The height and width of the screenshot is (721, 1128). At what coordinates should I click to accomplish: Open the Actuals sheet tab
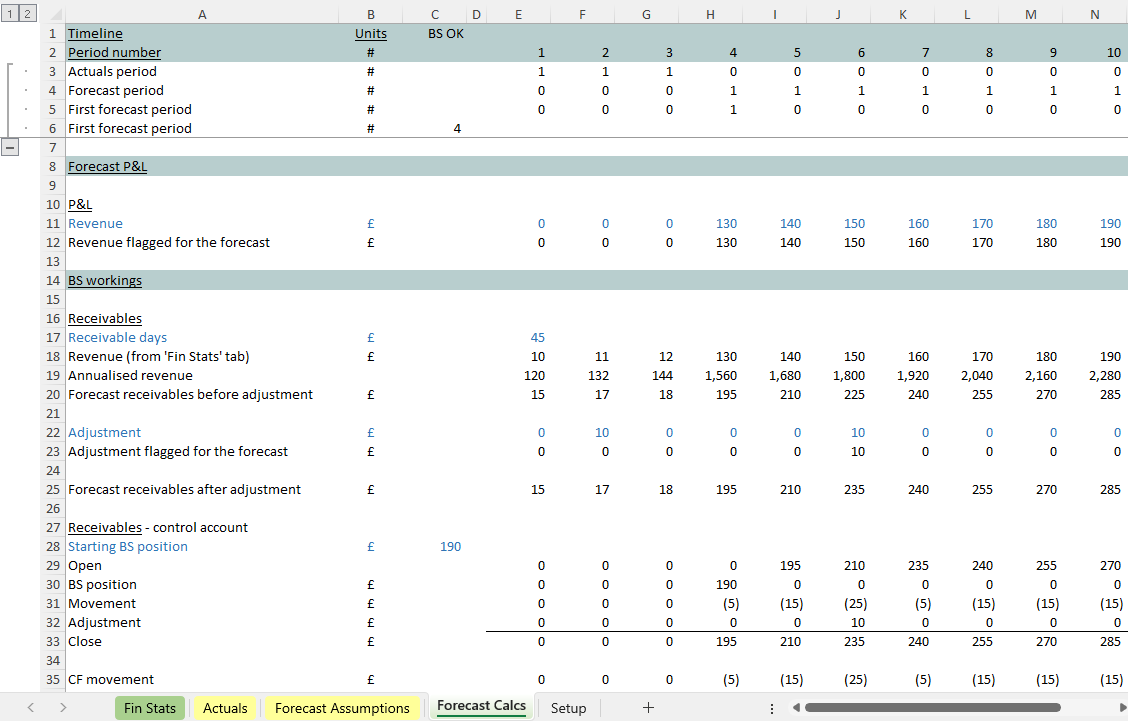click(x=225, y=708)
